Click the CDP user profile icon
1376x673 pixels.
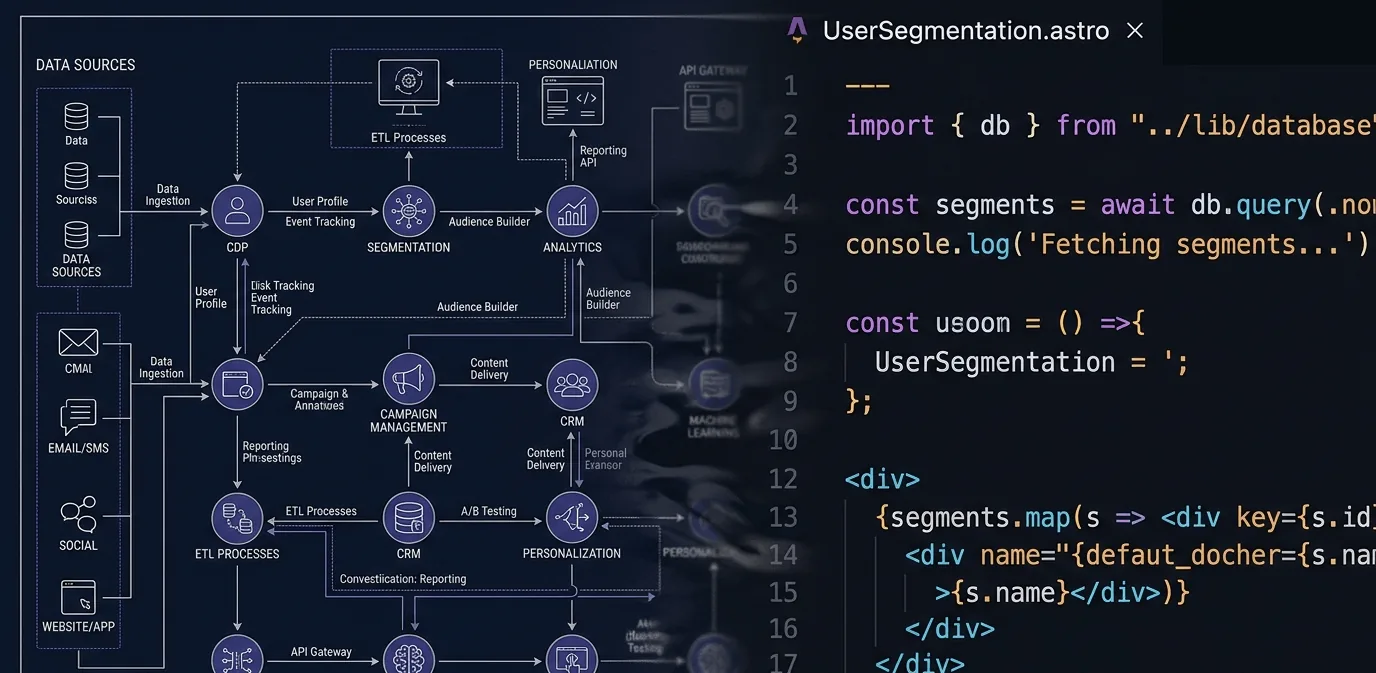(238, 211)
